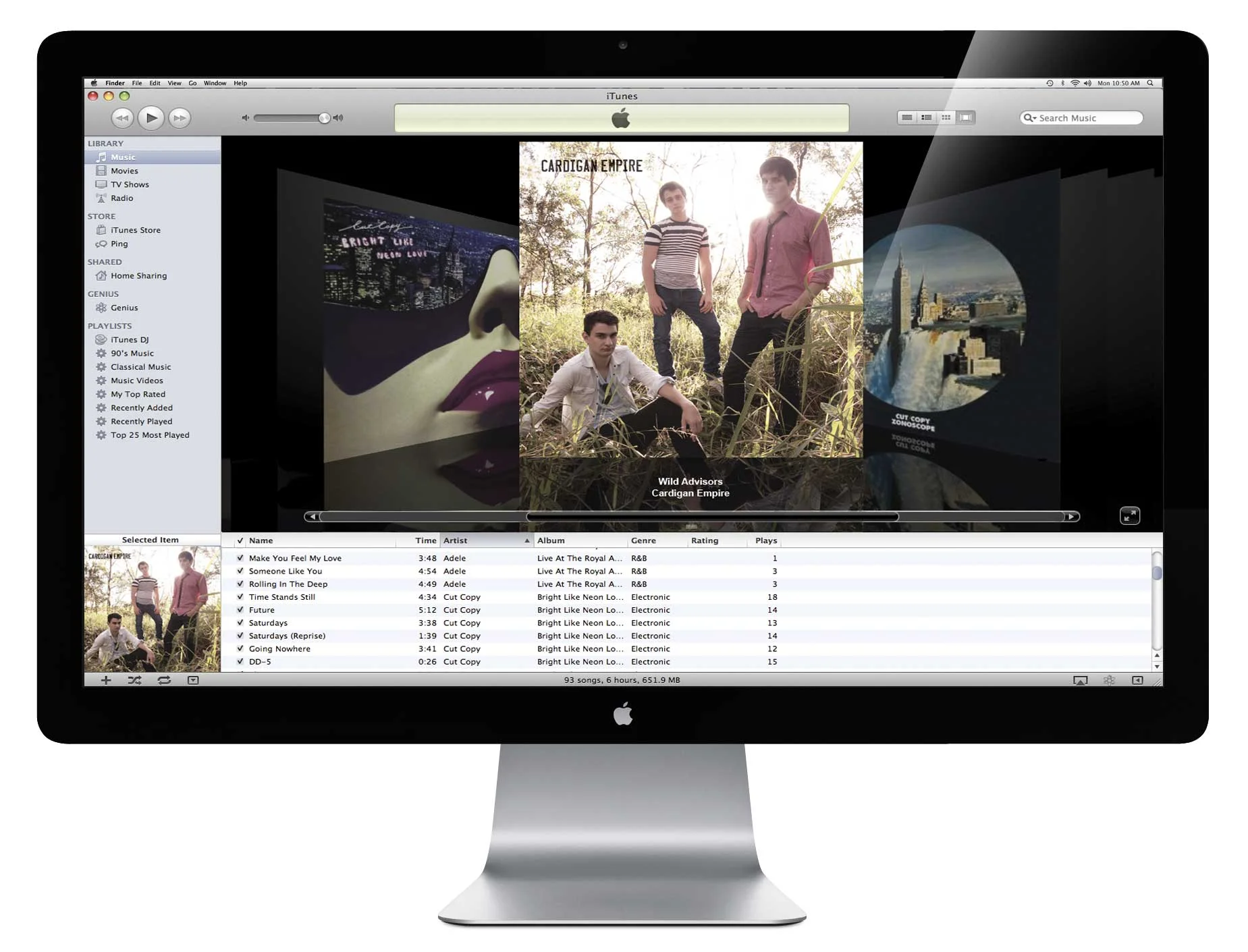Viewport: 1248px width, 952px height.
Task: Enter Cover Flow full screen mode
Action: pos(1129,515)
